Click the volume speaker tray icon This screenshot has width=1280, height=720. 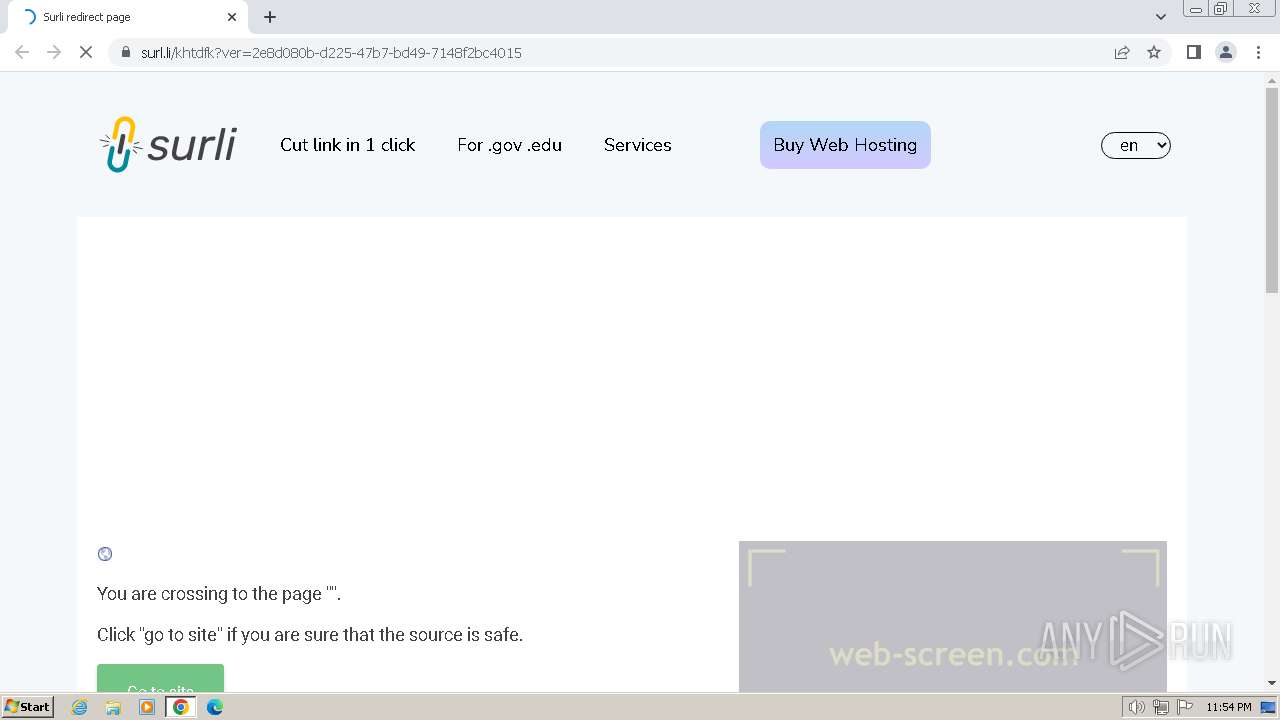coord(1136,707)
